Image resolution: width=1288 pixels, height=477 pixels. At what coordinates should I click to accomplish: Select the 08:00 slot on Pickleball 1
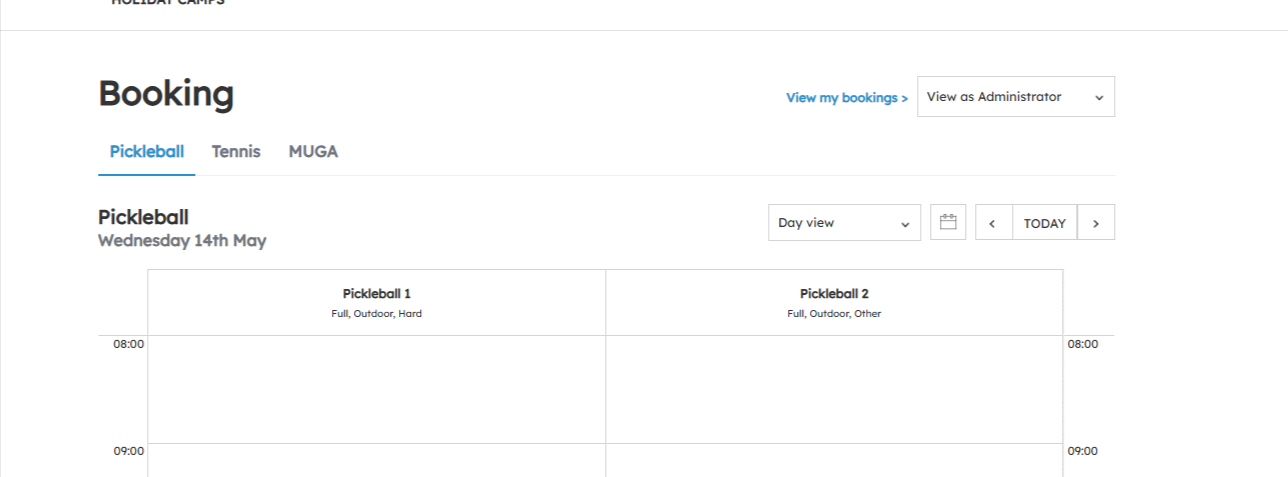point(376,389)
